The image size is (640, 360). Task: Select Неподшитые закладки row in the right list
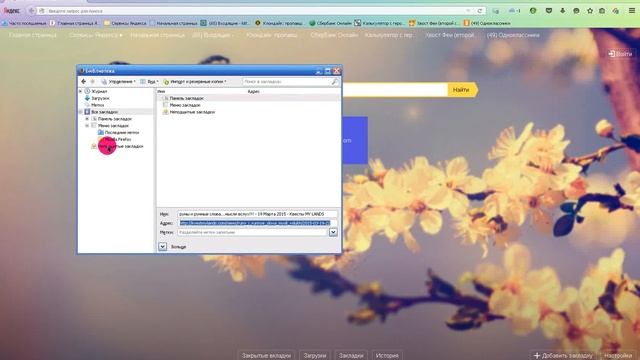248,112
